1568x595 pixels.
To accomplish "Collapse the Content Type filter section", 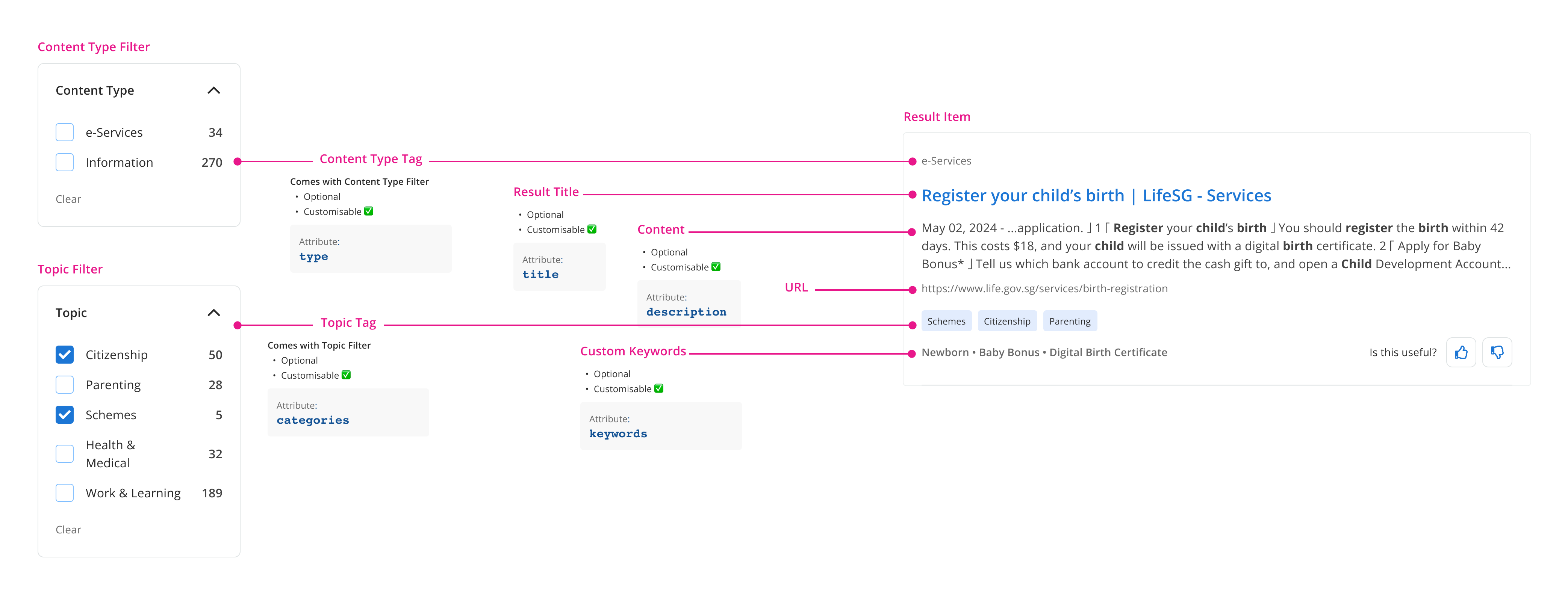I will [x=213, y=90].
